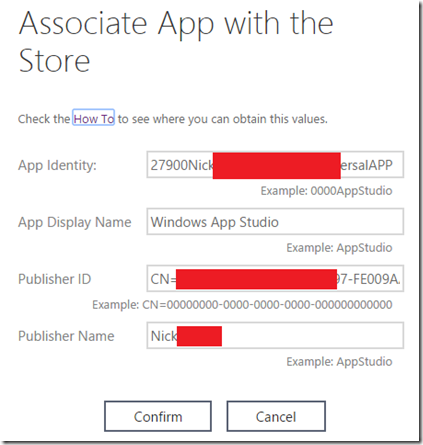The width and height of the screenshot is (423, 445).
Task: Click 'Example: 0000AppStudio' hint text
Action: point(326,191)
